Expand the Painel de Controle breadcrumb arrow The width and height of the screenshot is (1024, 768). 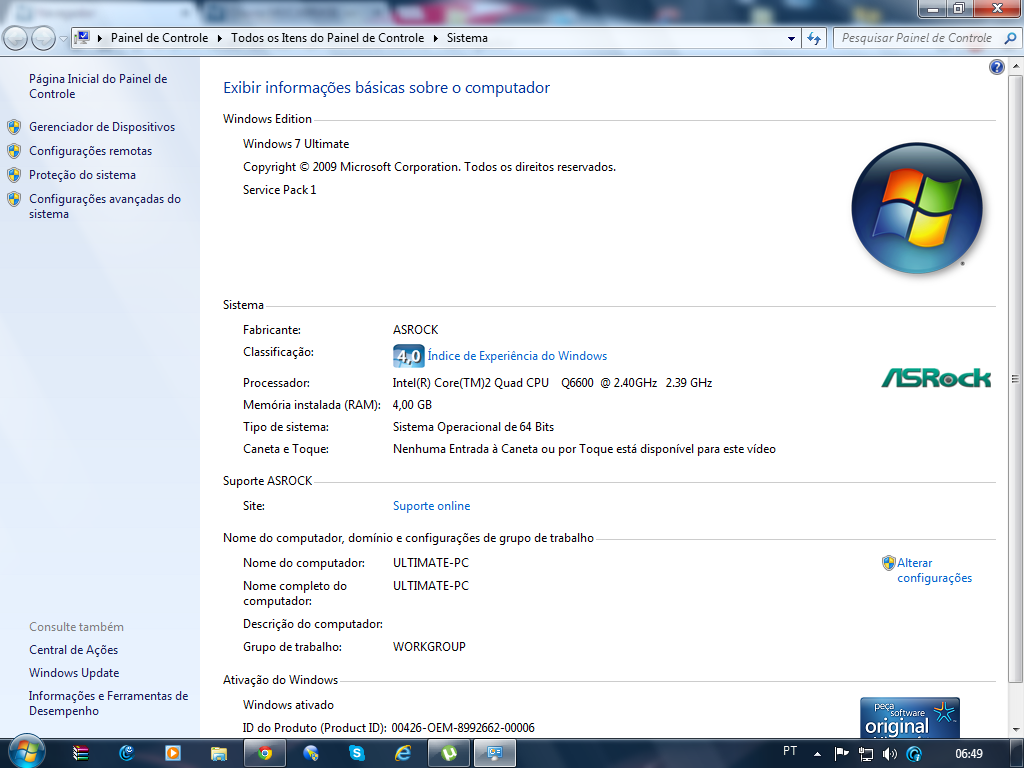pyautogui.click(x=219, y=38)
